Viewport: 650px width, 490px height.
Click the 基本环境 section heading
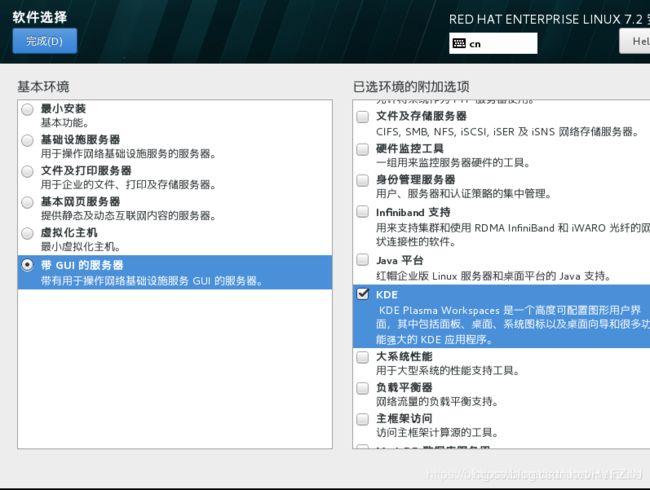(44, 87)
